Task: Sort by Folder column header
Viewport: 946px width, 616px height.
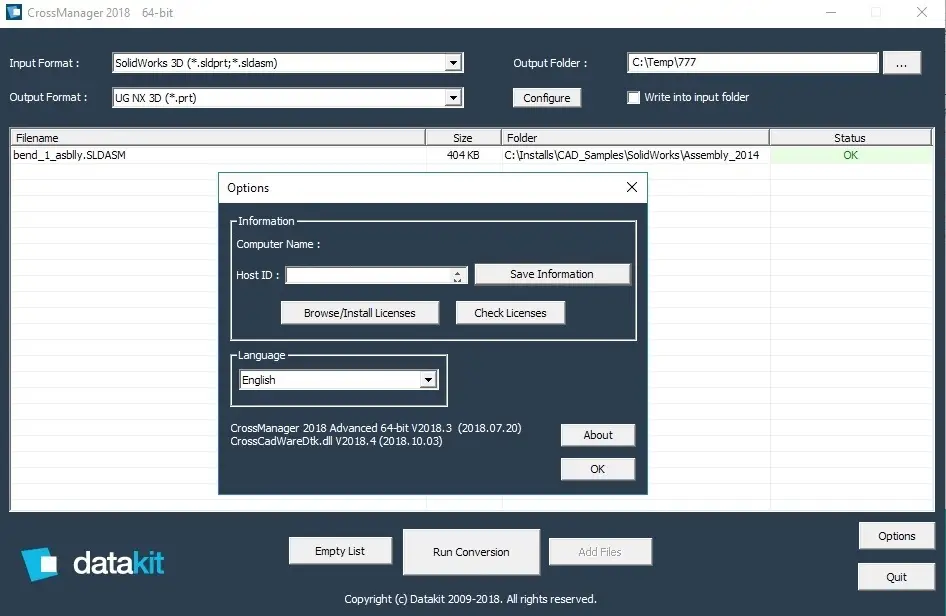Action: click(x=635, y=138)
